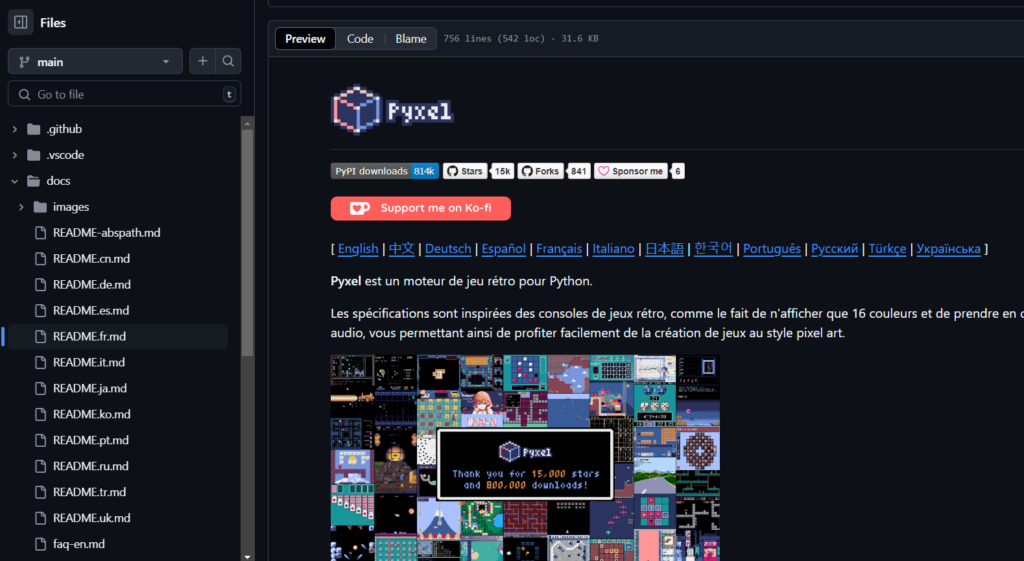
Task: Open README.cn.md file
Action: (91, 259)
